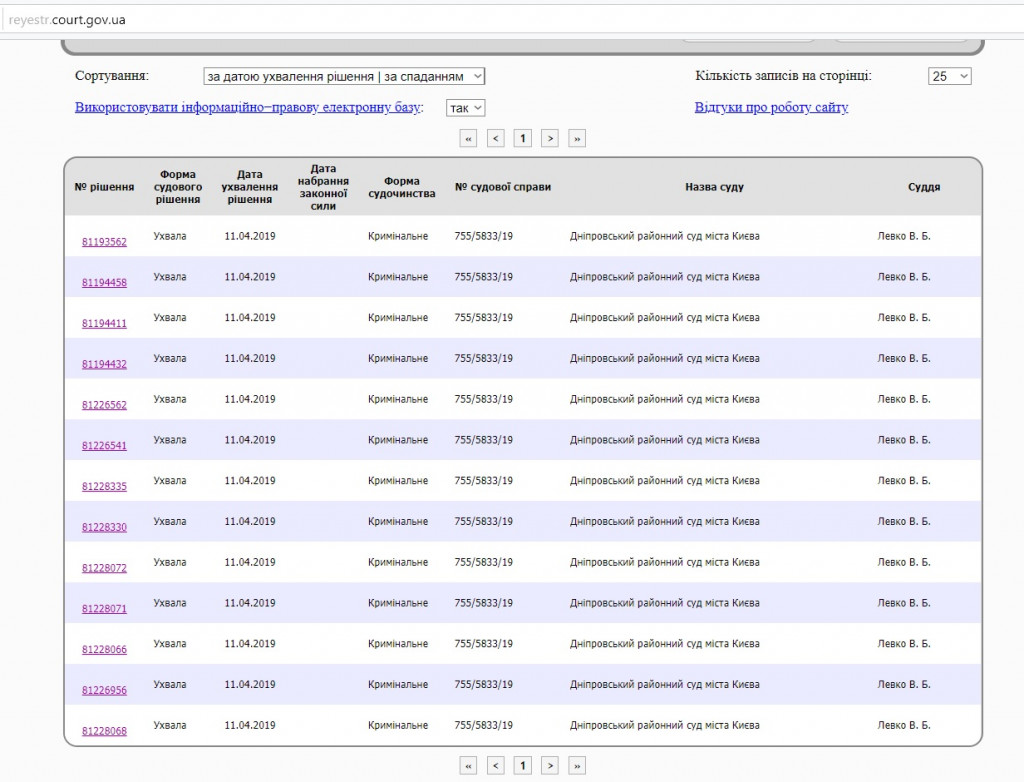Click next page arrow in bottom pagination
The height and width of the screenshot is (782, 1024).
point(549,765)
